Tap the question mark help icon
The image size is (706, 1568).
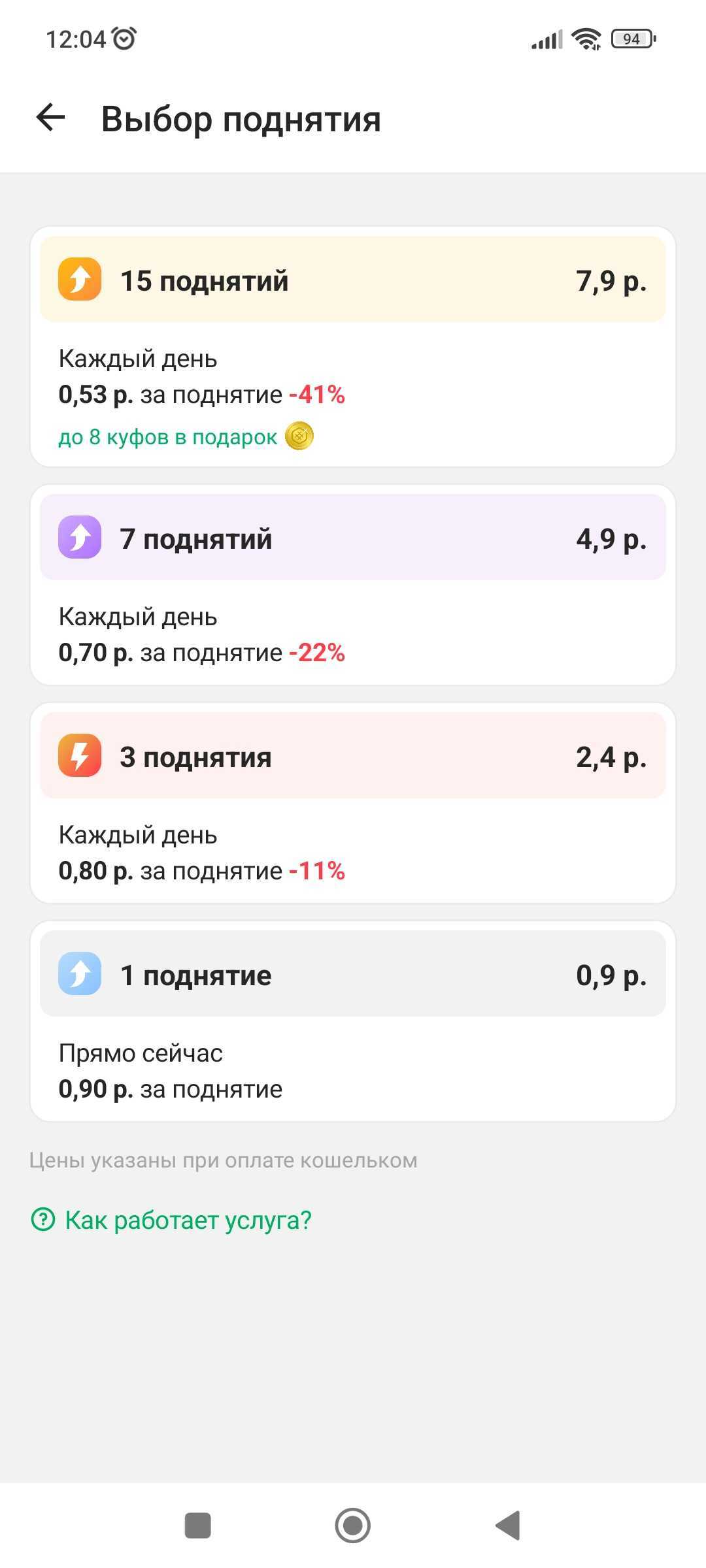pyautogui.click(x=43, y=1219)
